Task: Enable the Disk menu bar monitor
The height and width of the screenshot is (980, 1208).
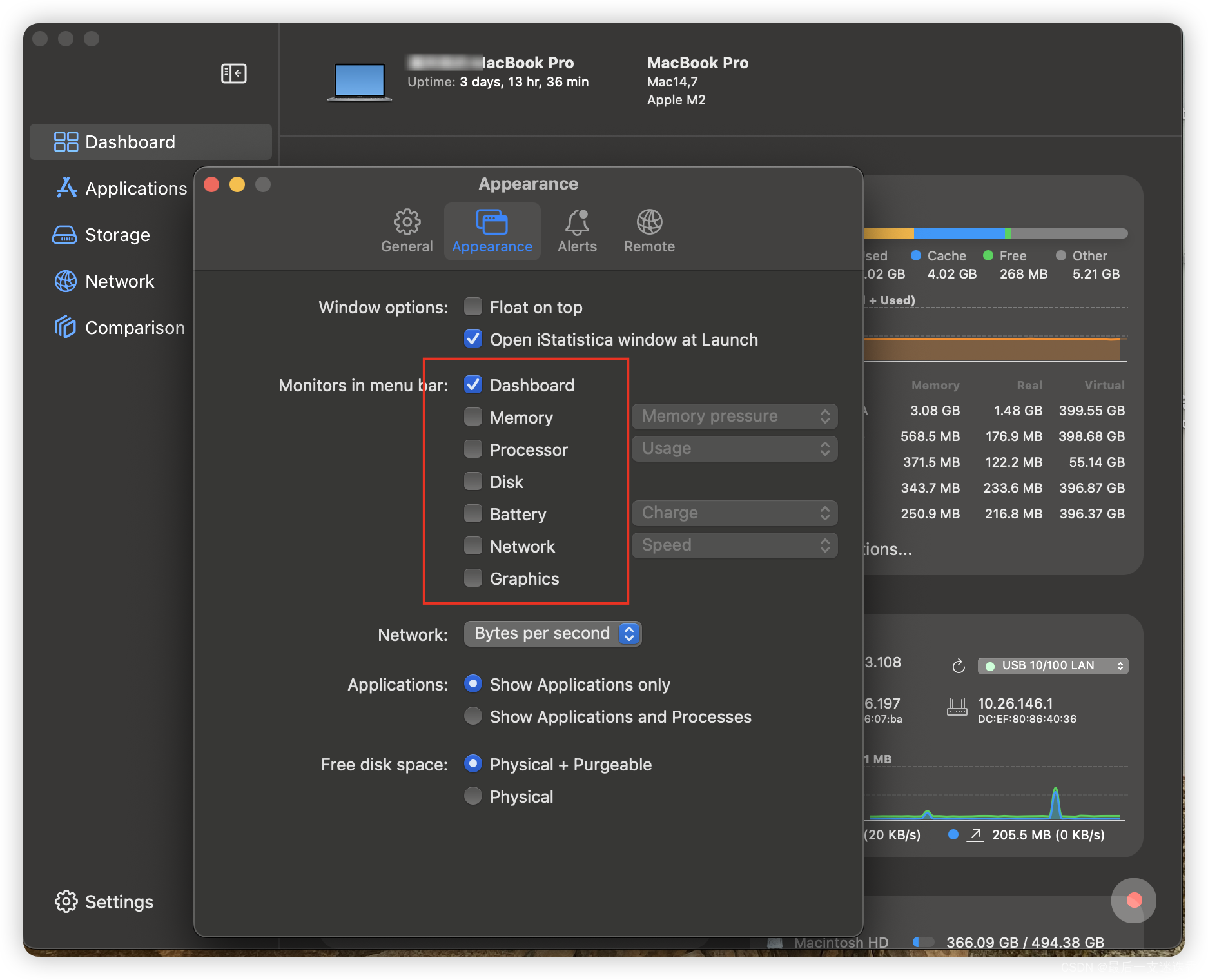Action: tap(473, 482)
